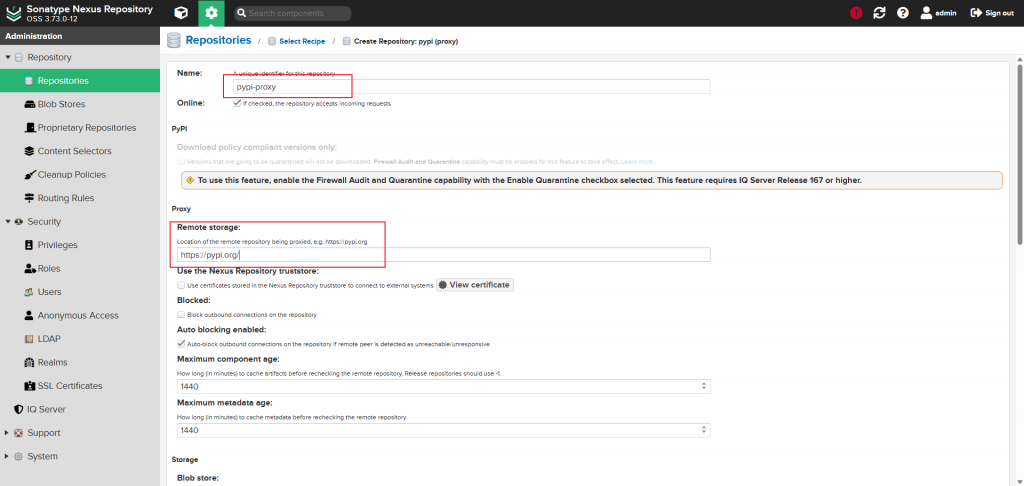Click the Browse cube icon in header
The image size is (1024, 486).
click(181, 13)
